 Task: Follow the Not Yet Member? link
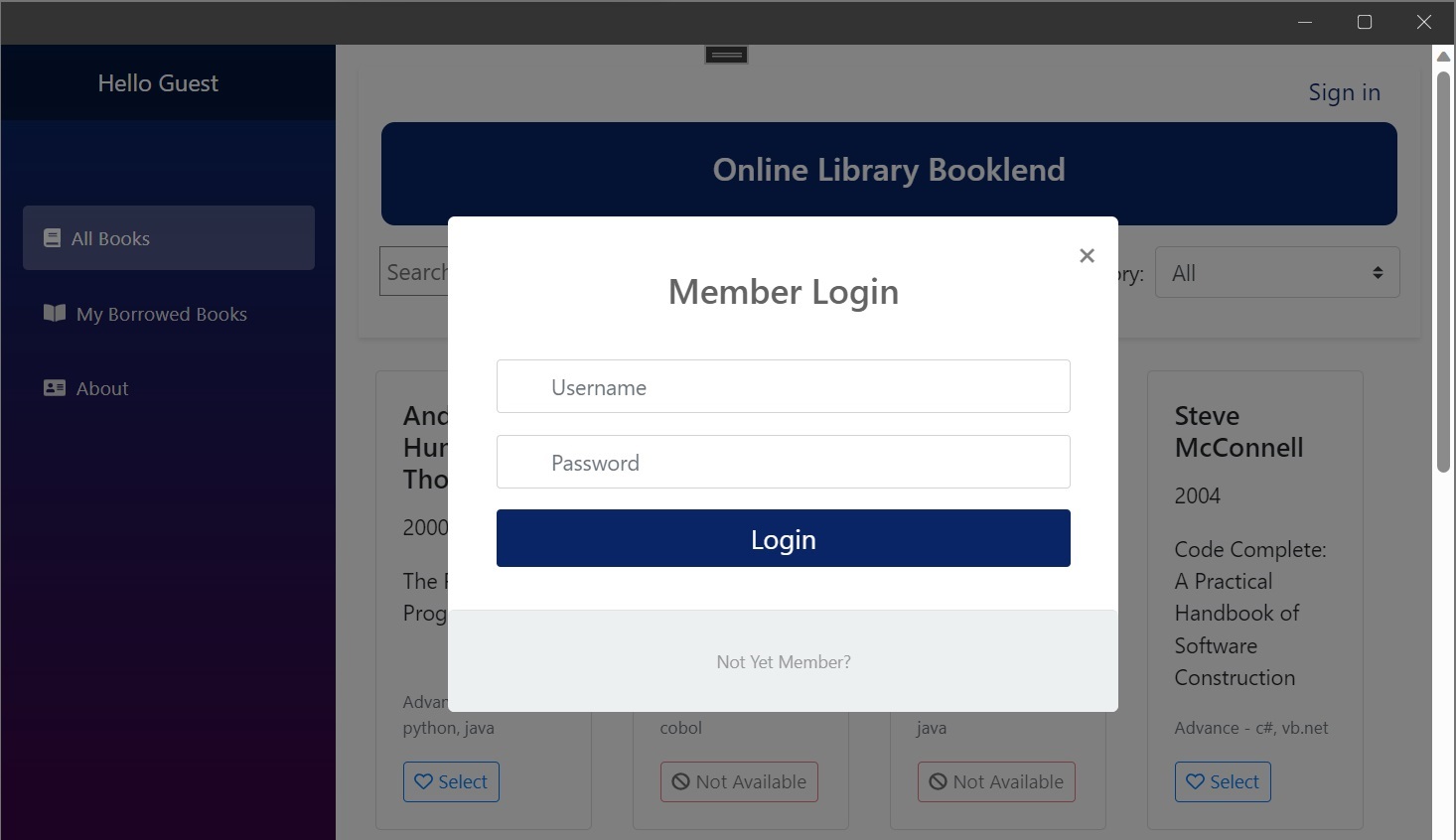click(x=784, y=662)
